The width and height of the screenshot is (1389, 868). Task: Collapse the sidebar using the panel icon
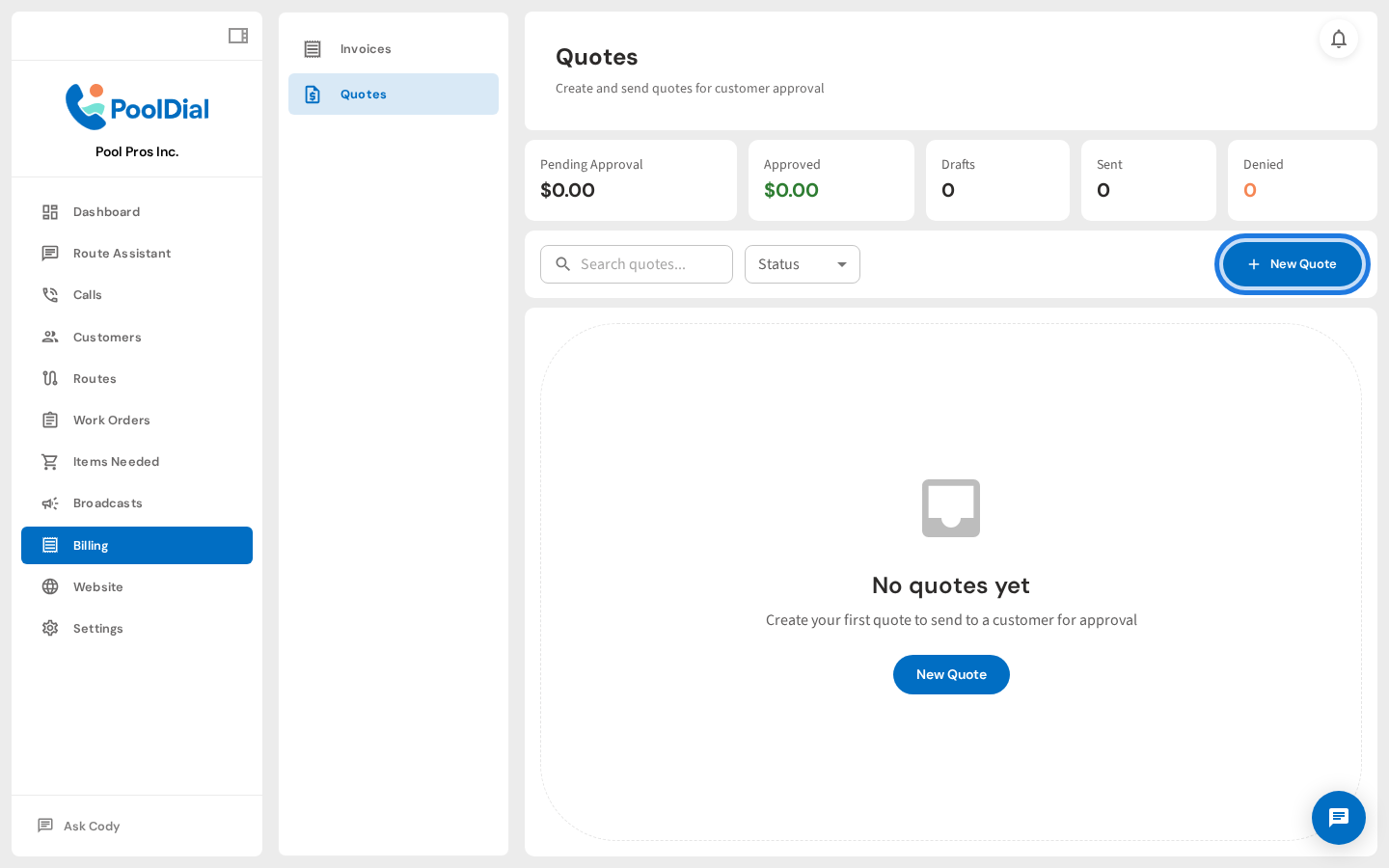238,36
